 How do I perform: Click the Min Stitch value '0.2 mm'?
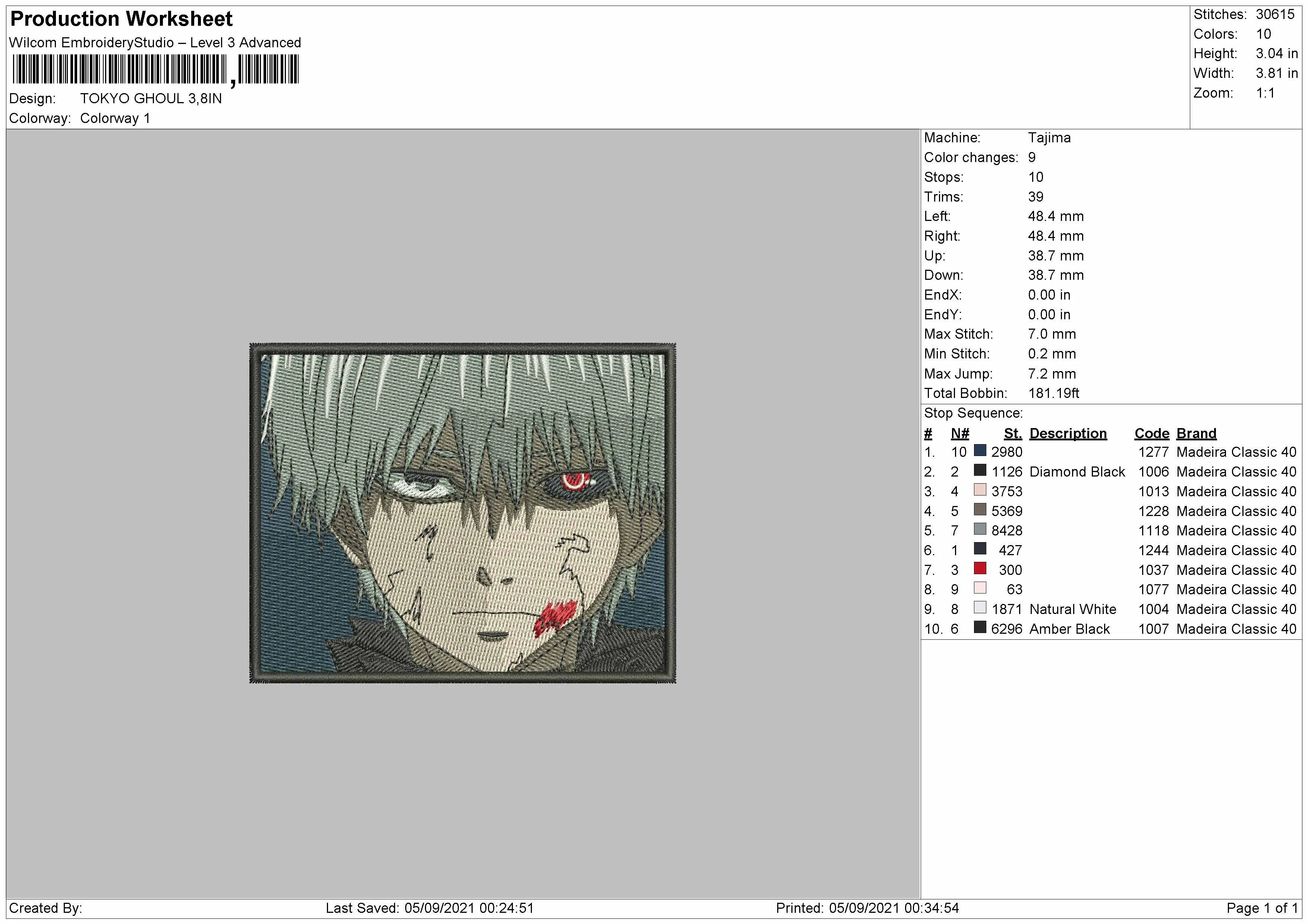click(x=1052, y=354)
